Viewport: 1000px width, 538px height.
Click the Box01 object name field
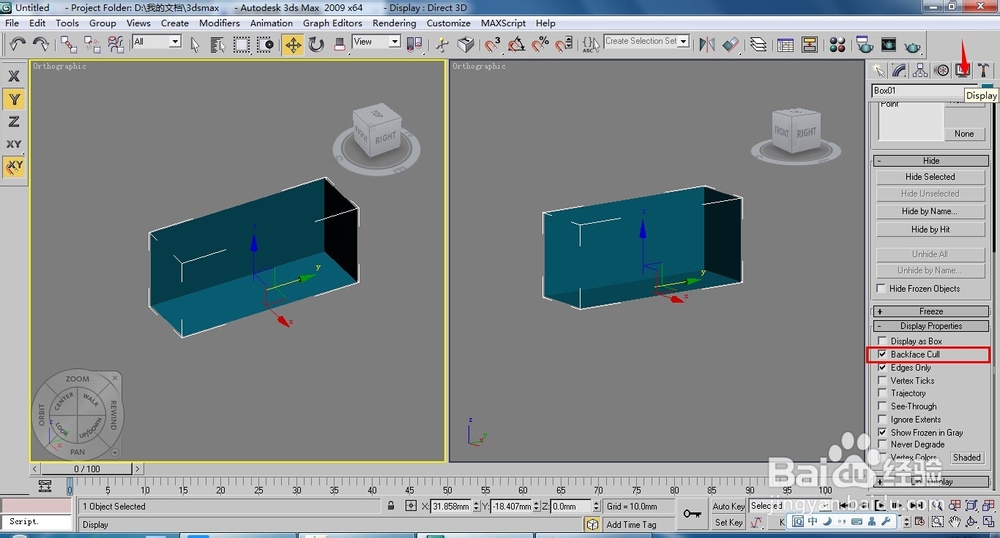[x=926, y=91]
